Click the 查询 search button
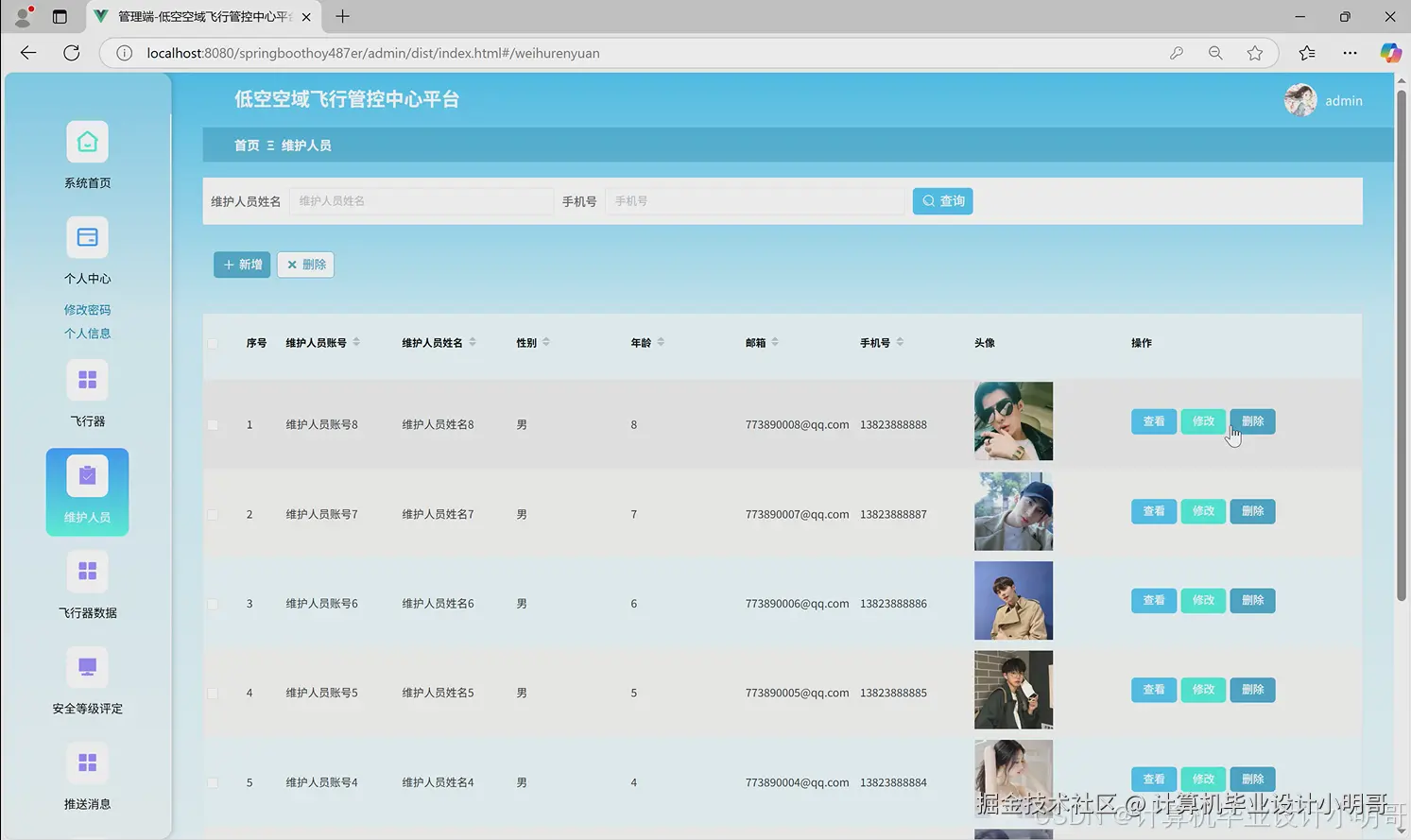The width and height of the screenshot is (1411, 840). (942, 201)
